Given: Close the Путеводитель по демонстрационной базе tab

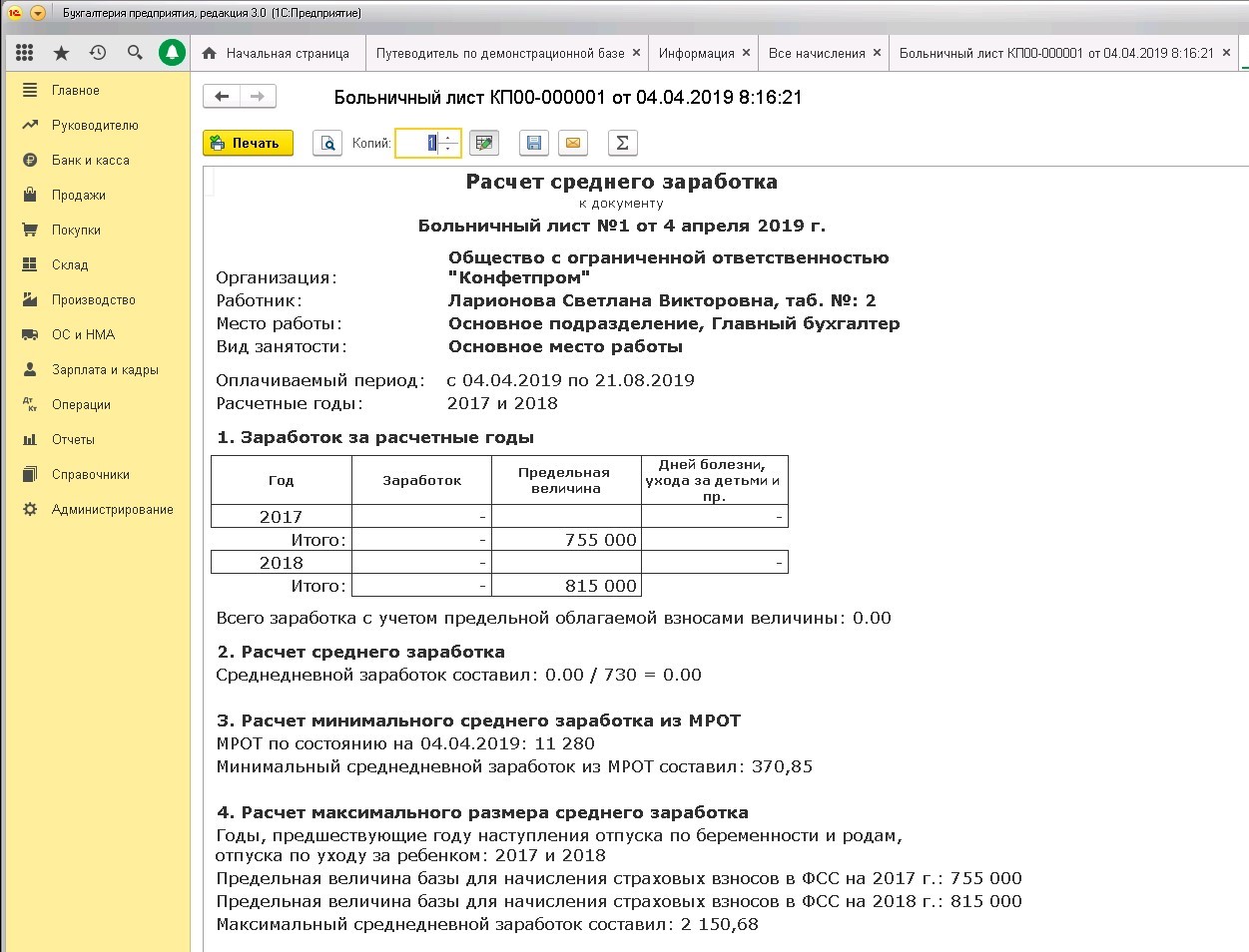Looking at the screenshot, I should tap(636, 53).
